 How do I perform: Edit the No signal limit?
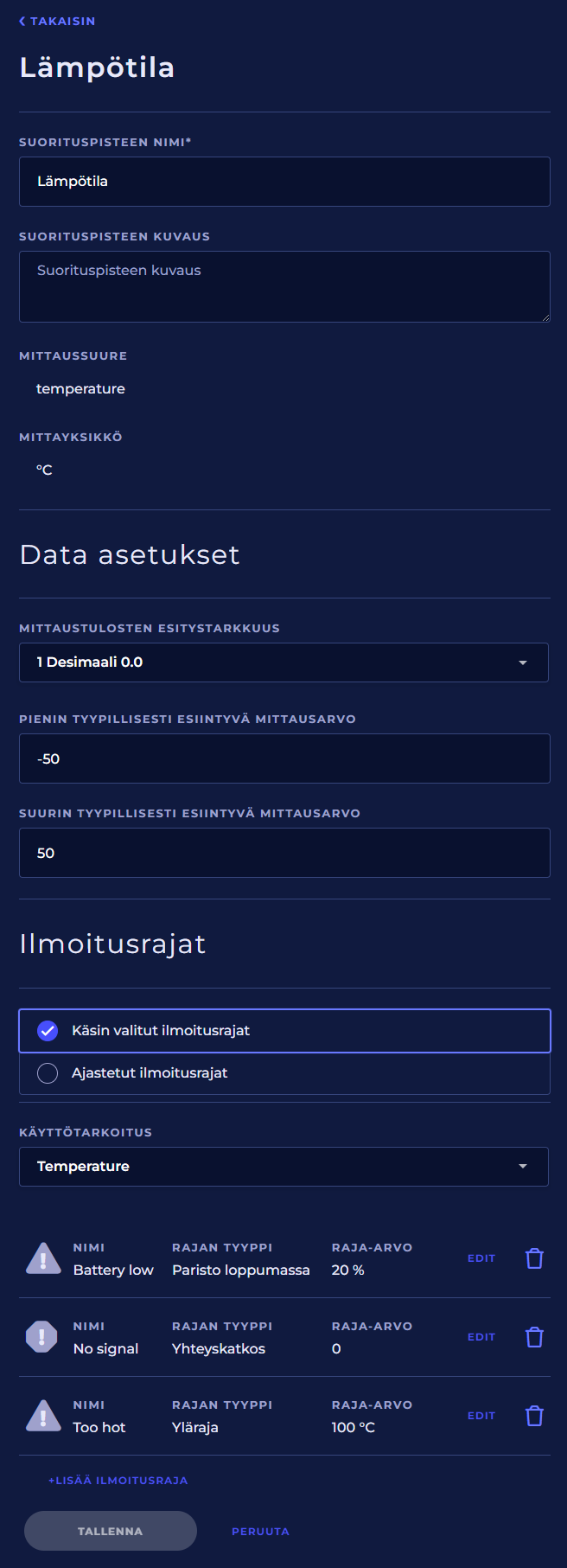pyautogui.click(x=481, y=1337)
